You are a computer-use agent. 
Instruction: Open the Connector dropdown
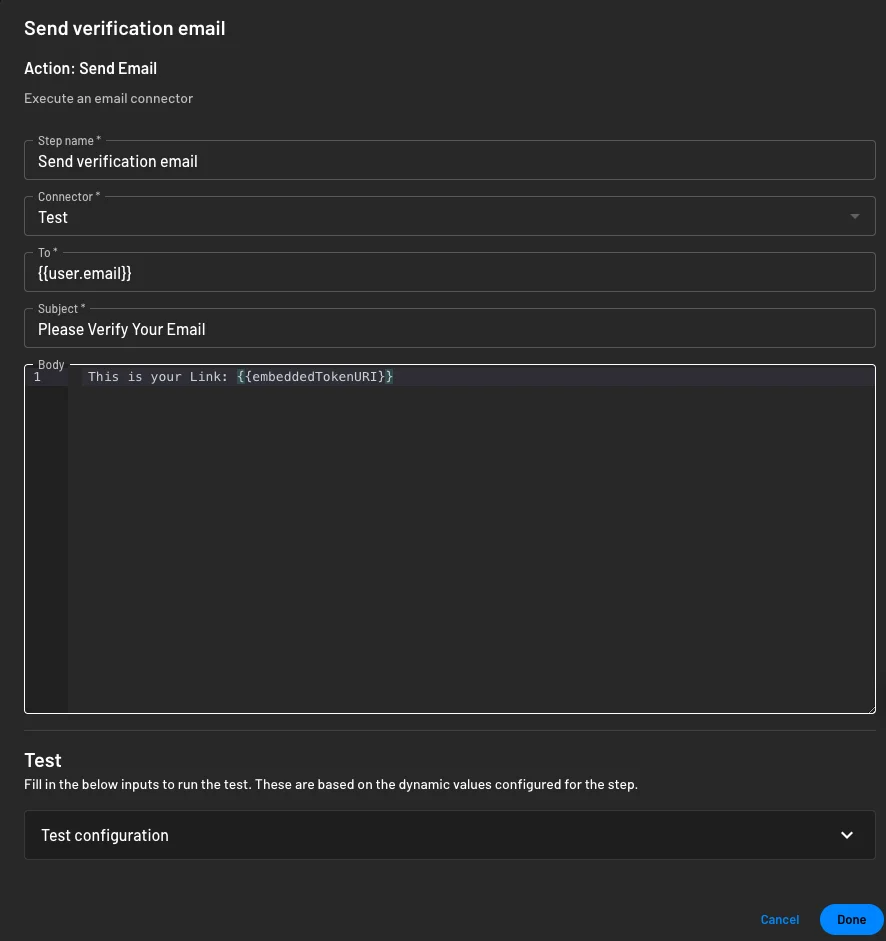click(x=450, y=217)
